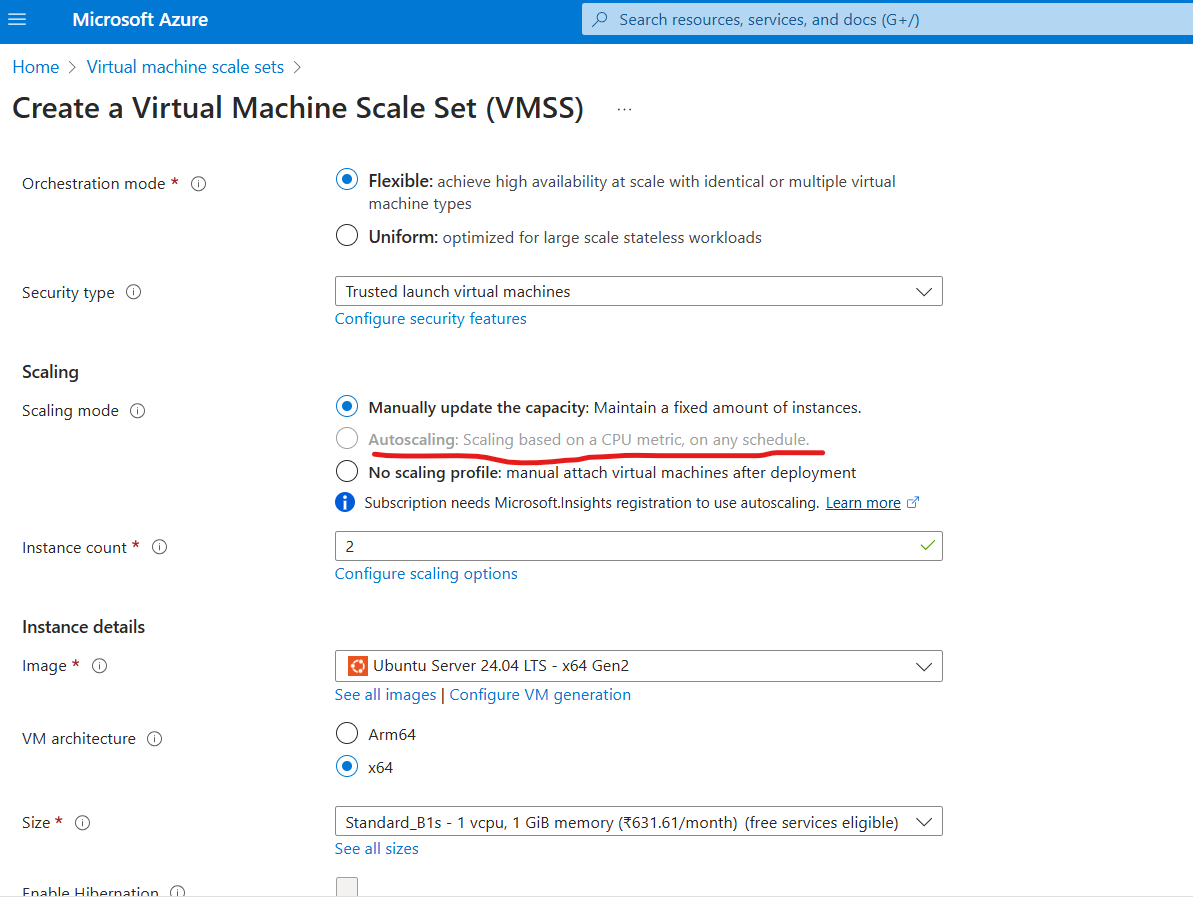The image size is (1193, 905).
Task: Click the search resources, services, and docs box
Action: (x=887, y=19)
